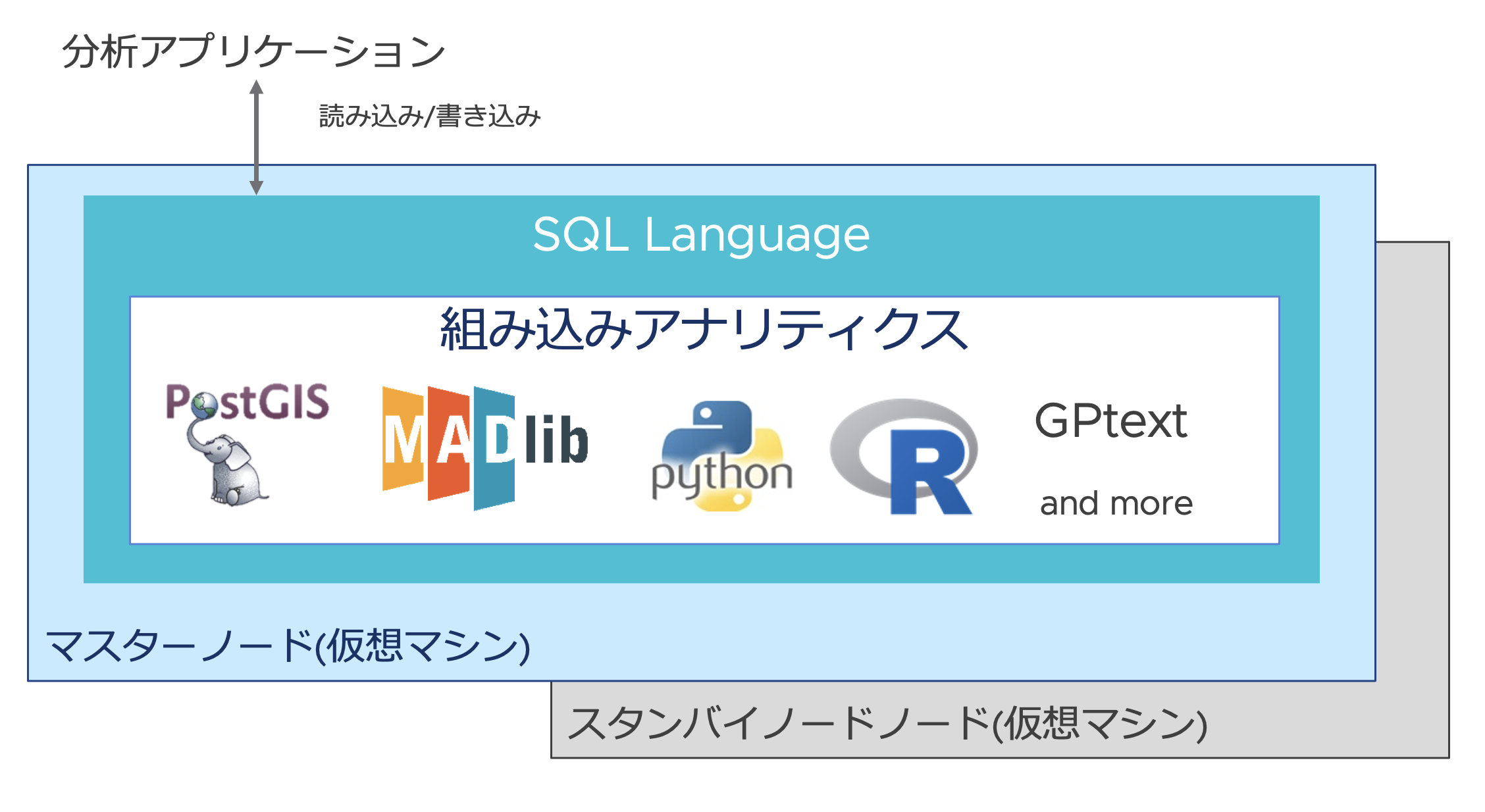Click the 'lib' text in MADlib logo

click(557, 440)
